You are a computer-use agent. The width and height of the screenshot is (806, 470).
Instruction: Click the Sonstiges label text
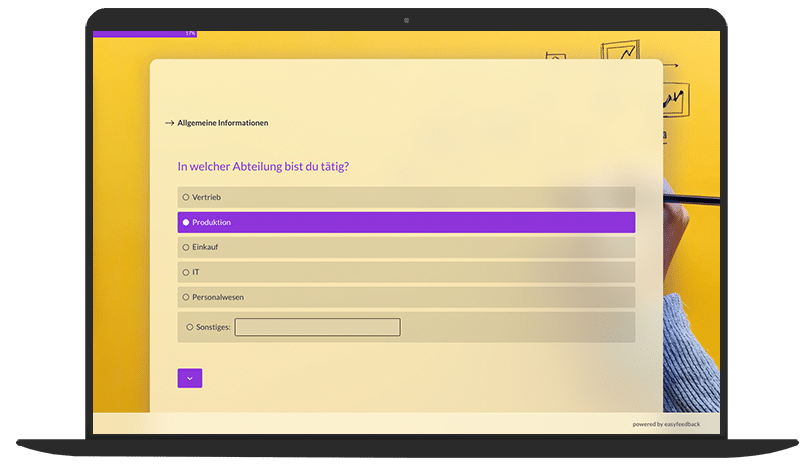(x=213, y=327)
